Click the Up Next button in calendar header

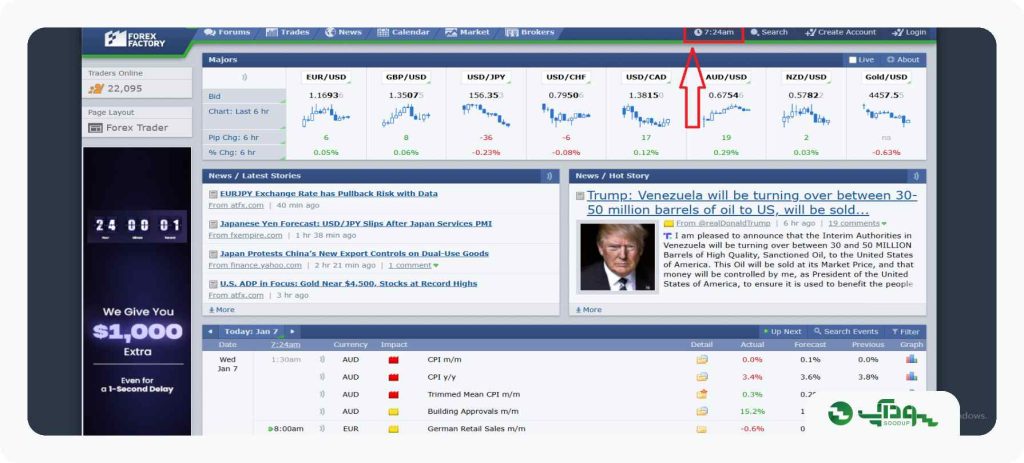(x=782, y=332)
